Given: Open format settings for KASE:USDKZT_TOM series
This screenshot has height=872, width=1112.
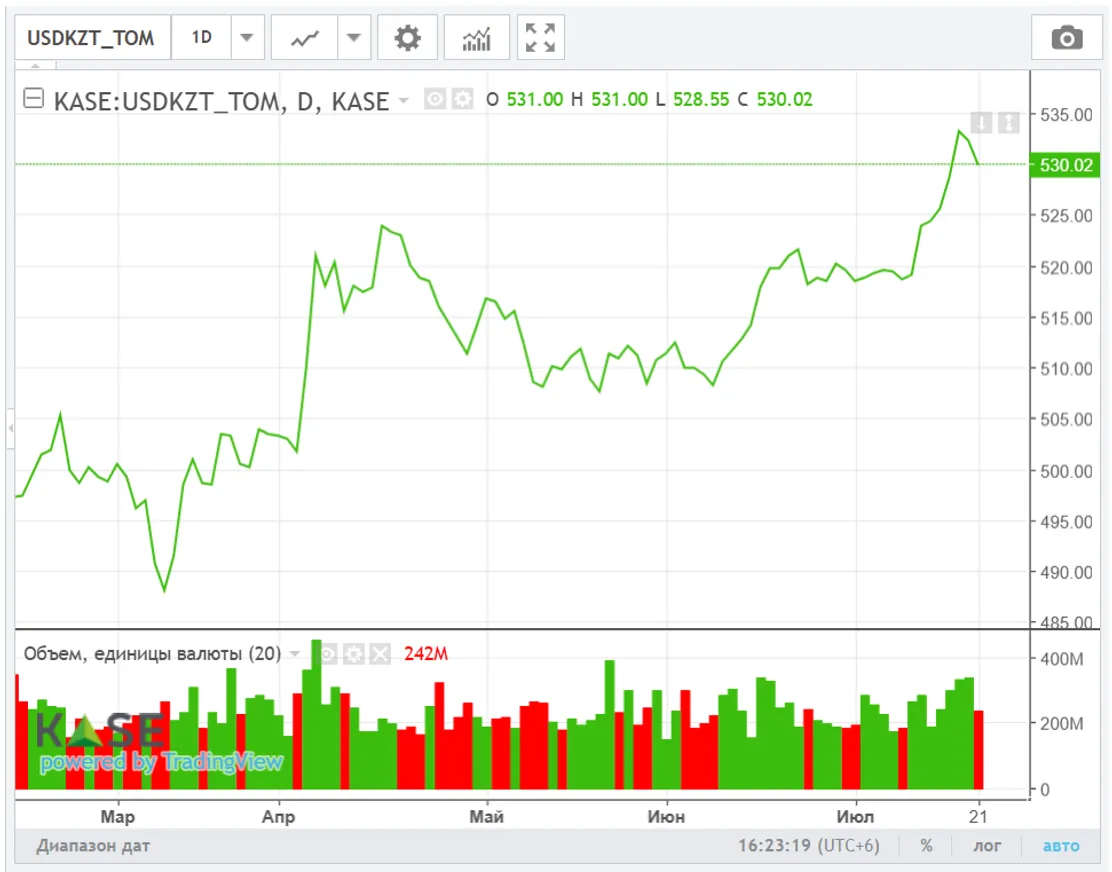Looking at the screenshot, I should (461, 99).
